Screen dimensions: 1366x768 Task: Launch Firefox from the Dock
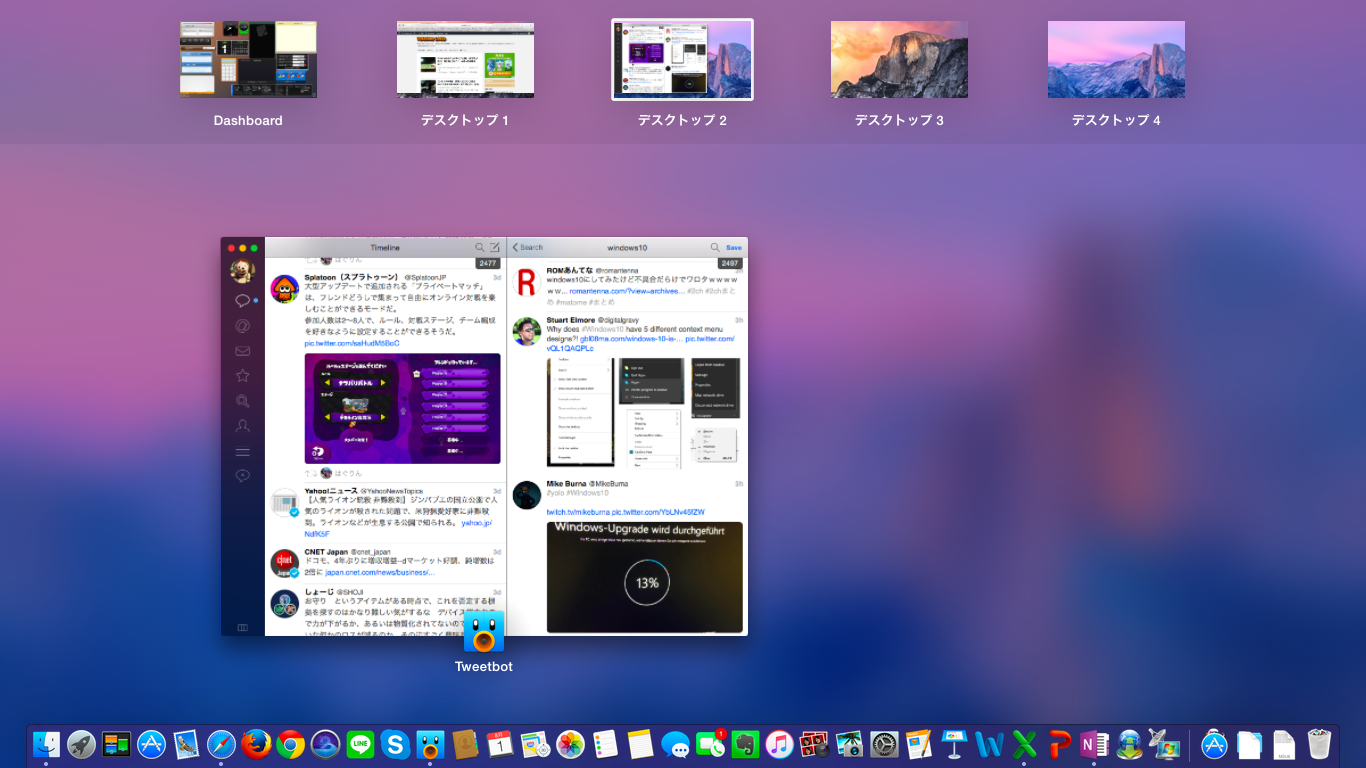click(x=256, y=744)
